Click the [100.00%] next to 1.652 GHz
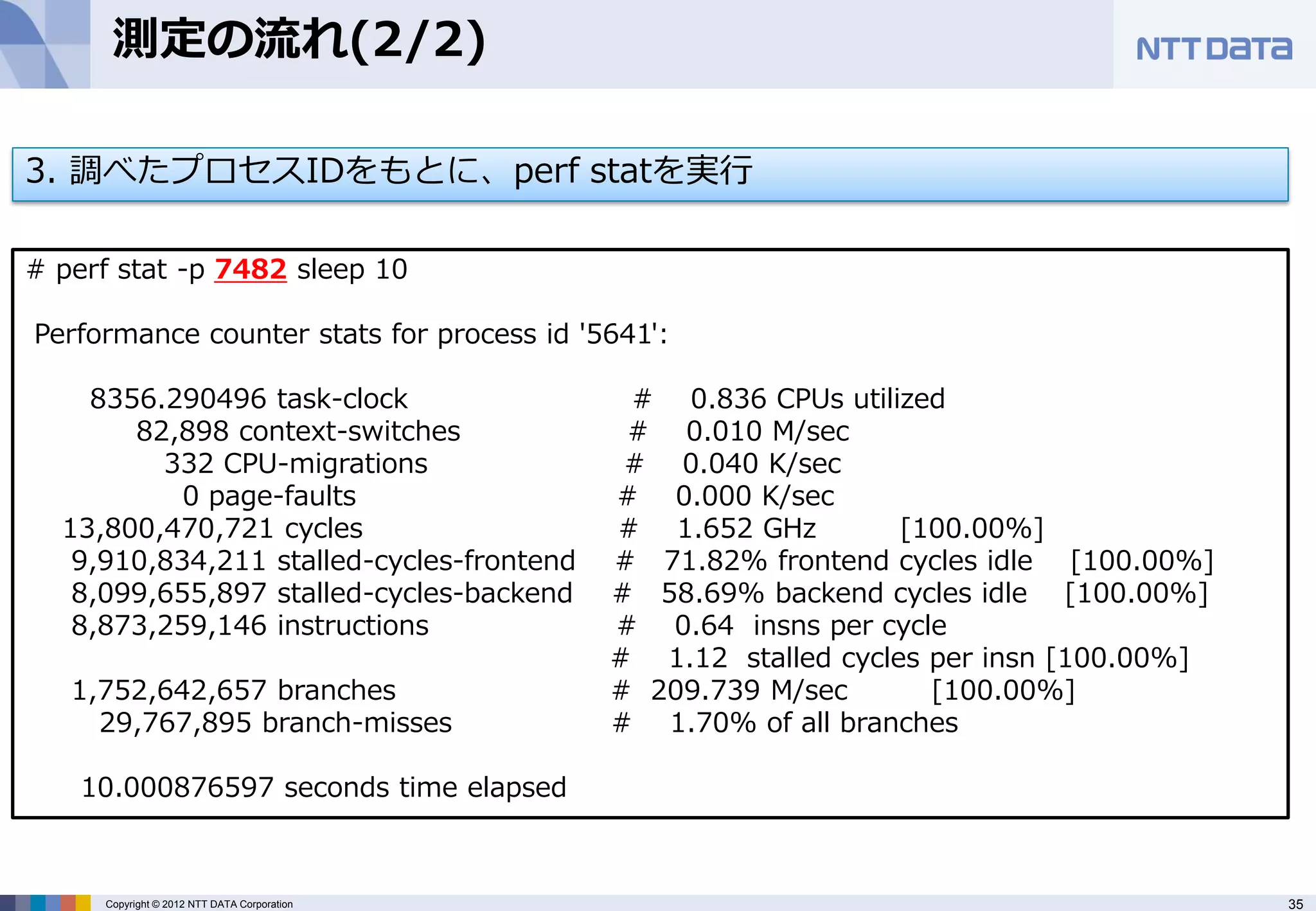Screen dimensions: 1316x911 (x=972, y=529)
